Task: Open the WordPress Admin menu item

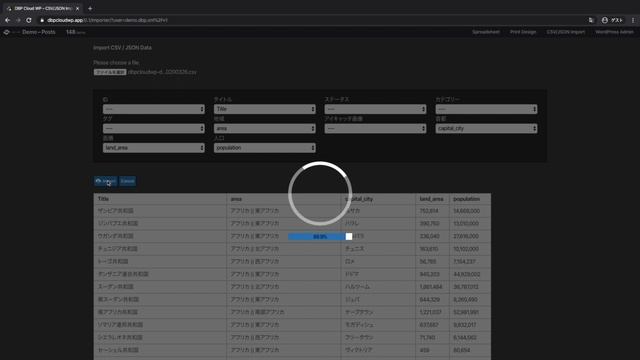Action: [x=614, y=32]
